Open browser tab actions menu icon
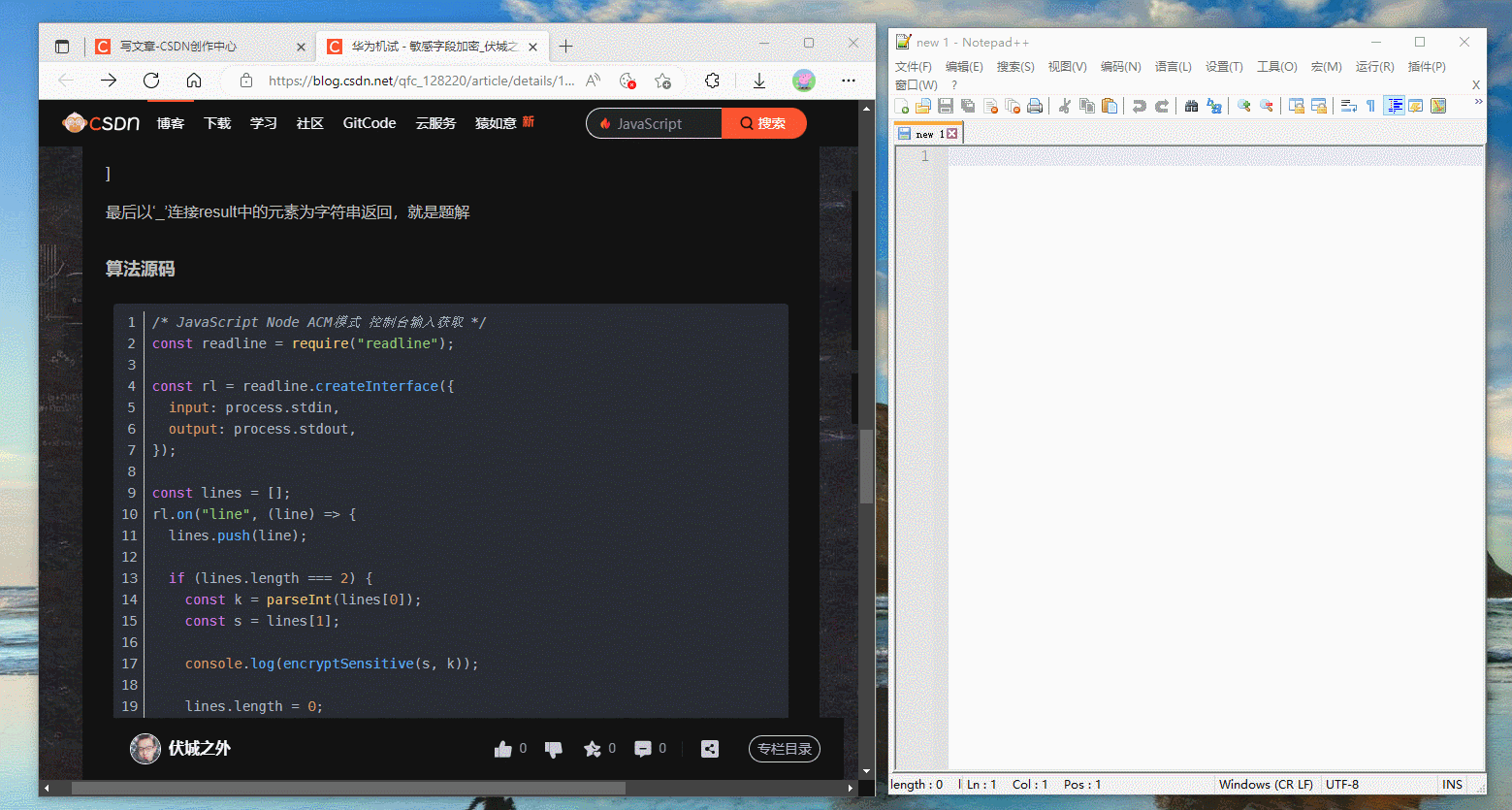The image size is (1512, 810). (62, 46)
